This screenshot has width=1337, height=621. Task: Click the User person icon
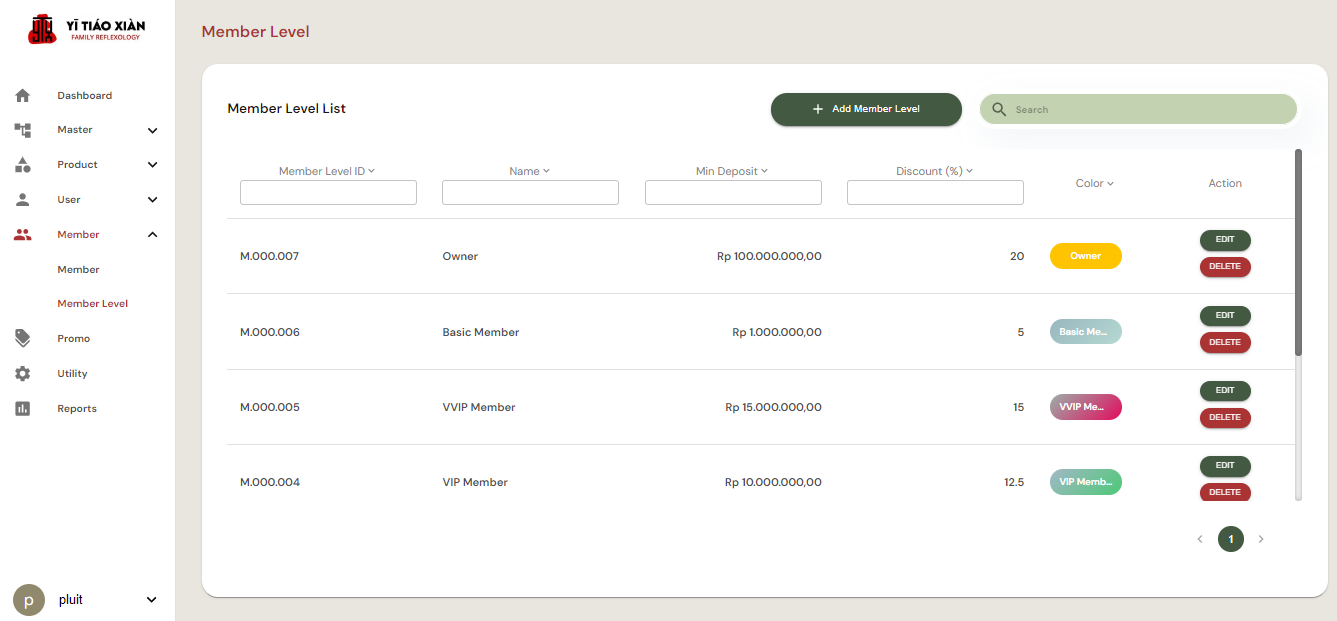[22, 200]
